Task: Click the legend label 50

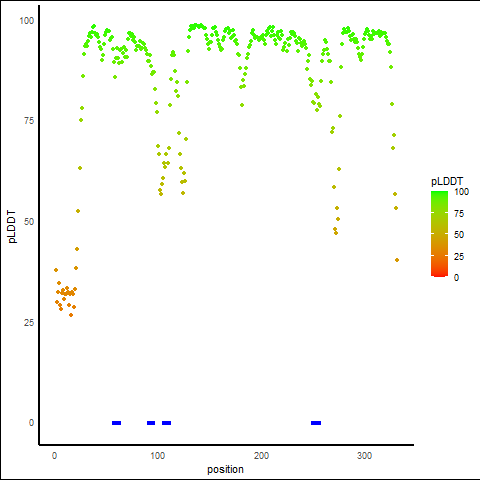Action: pos(459,235)
